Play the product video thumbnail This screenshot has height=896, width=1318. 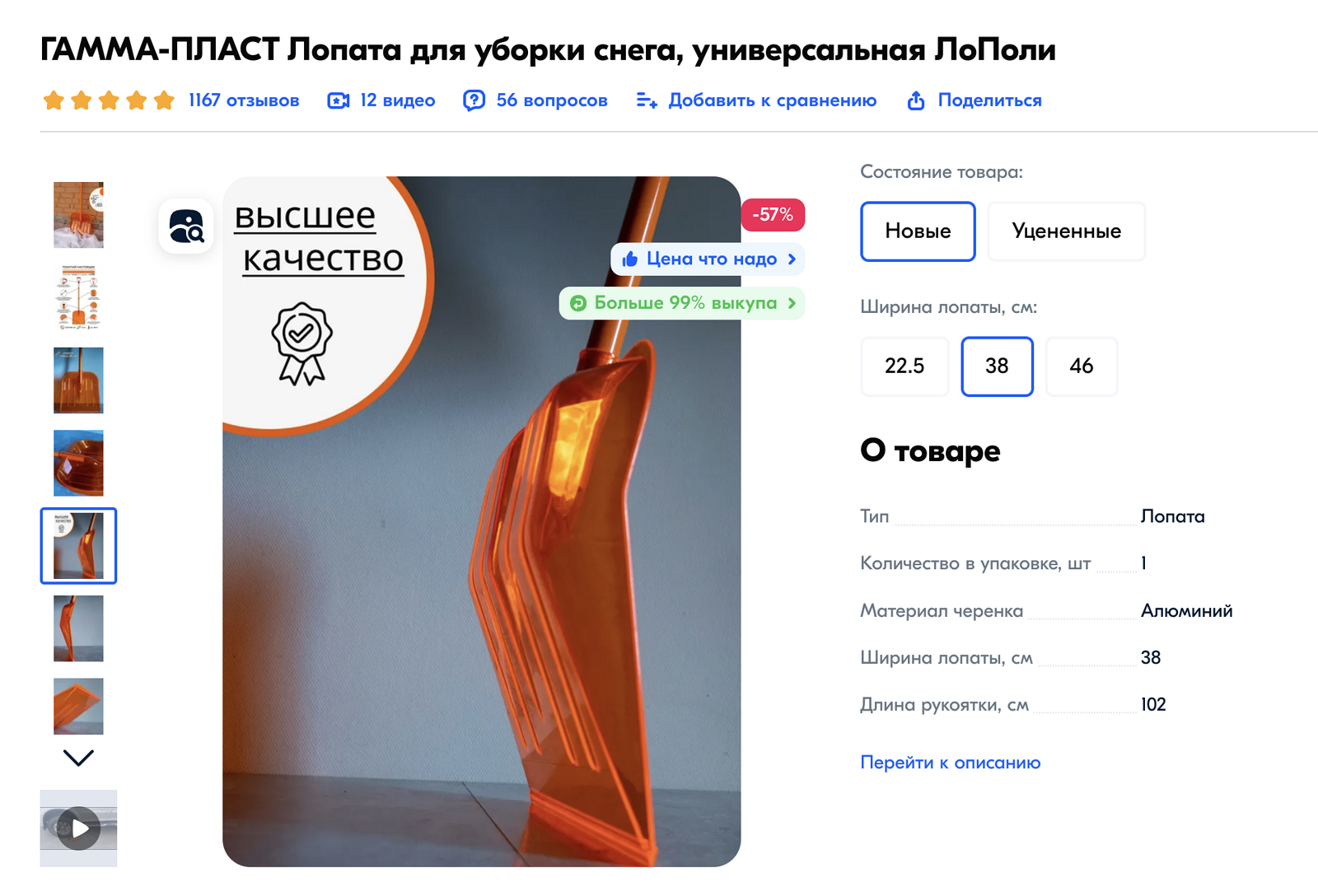(78, 828)
